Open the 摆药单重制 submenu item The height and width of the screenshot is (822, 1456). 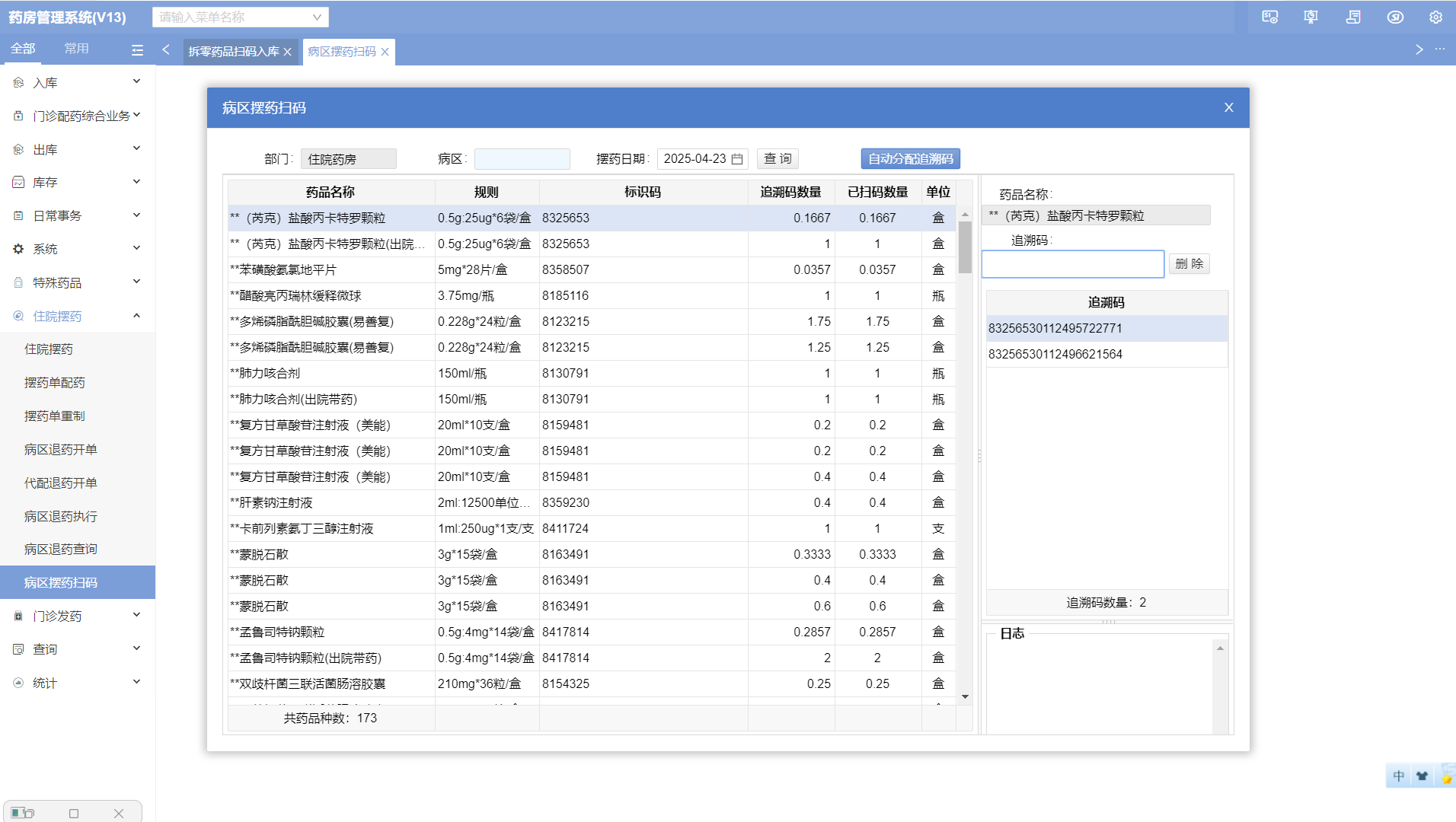(55, 416)
